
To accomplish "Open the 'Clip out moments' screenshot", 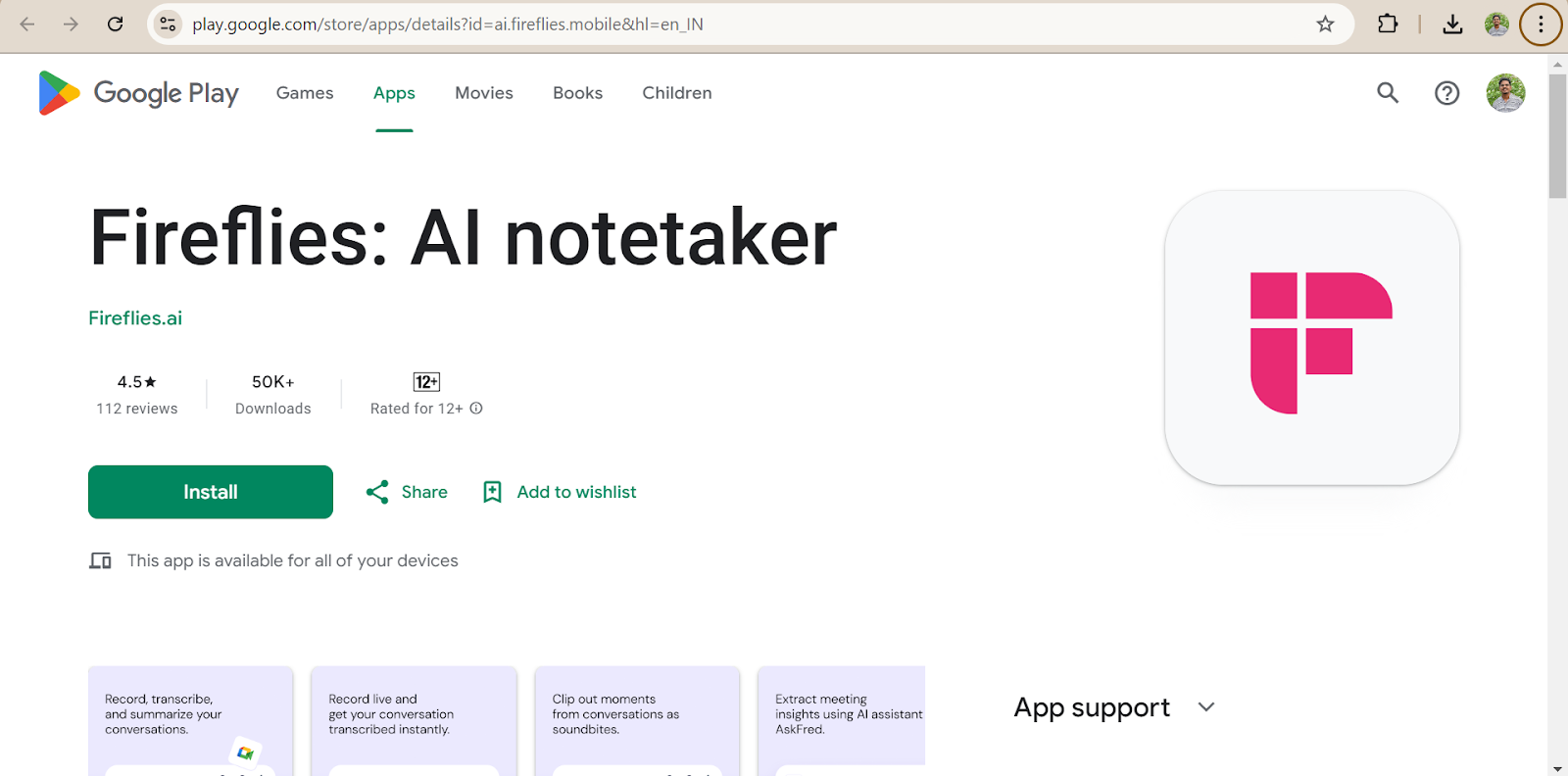I will pos(637,721).
